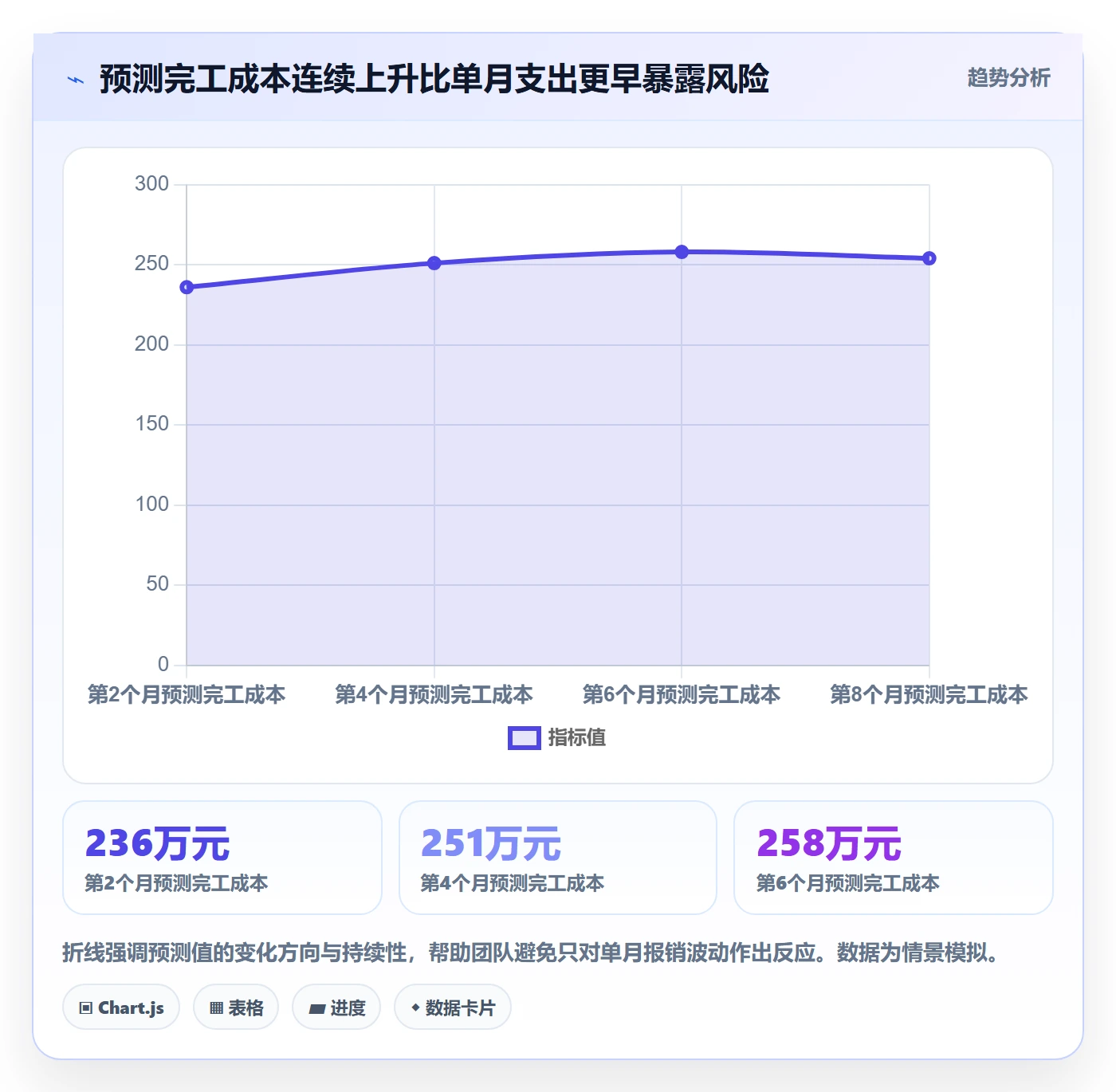Open the 251万元 data card
This screenshot has width=1116, height=1092.
[x=558, y=858]
